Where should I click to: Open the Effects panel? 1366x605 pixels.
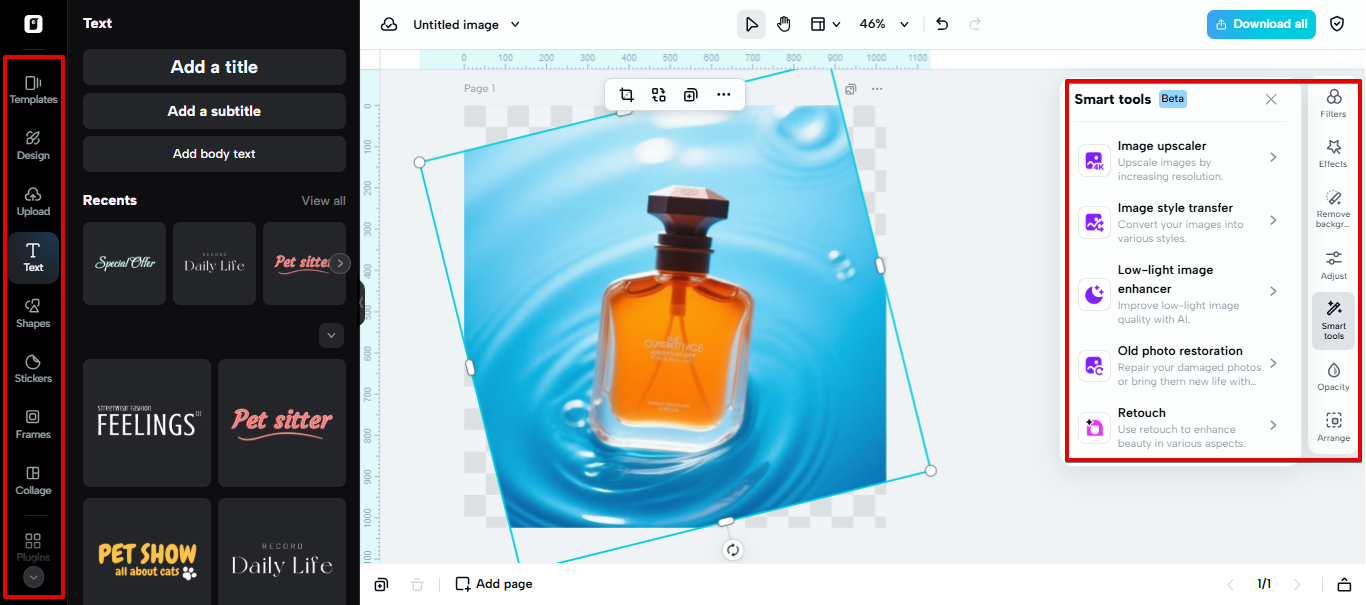(1333, 153)
